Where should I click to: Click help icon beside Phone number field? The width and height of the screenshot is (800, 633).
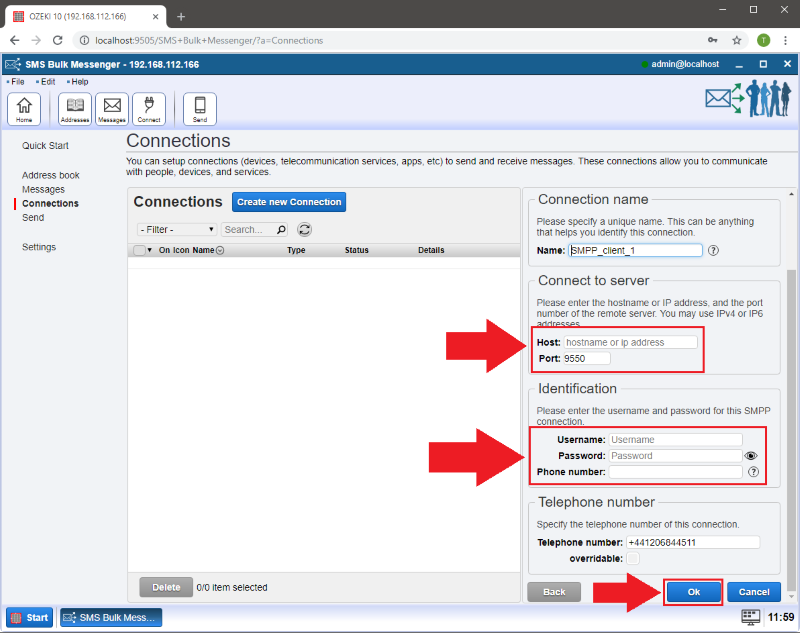pyautogui.click(x=753, y=472)
